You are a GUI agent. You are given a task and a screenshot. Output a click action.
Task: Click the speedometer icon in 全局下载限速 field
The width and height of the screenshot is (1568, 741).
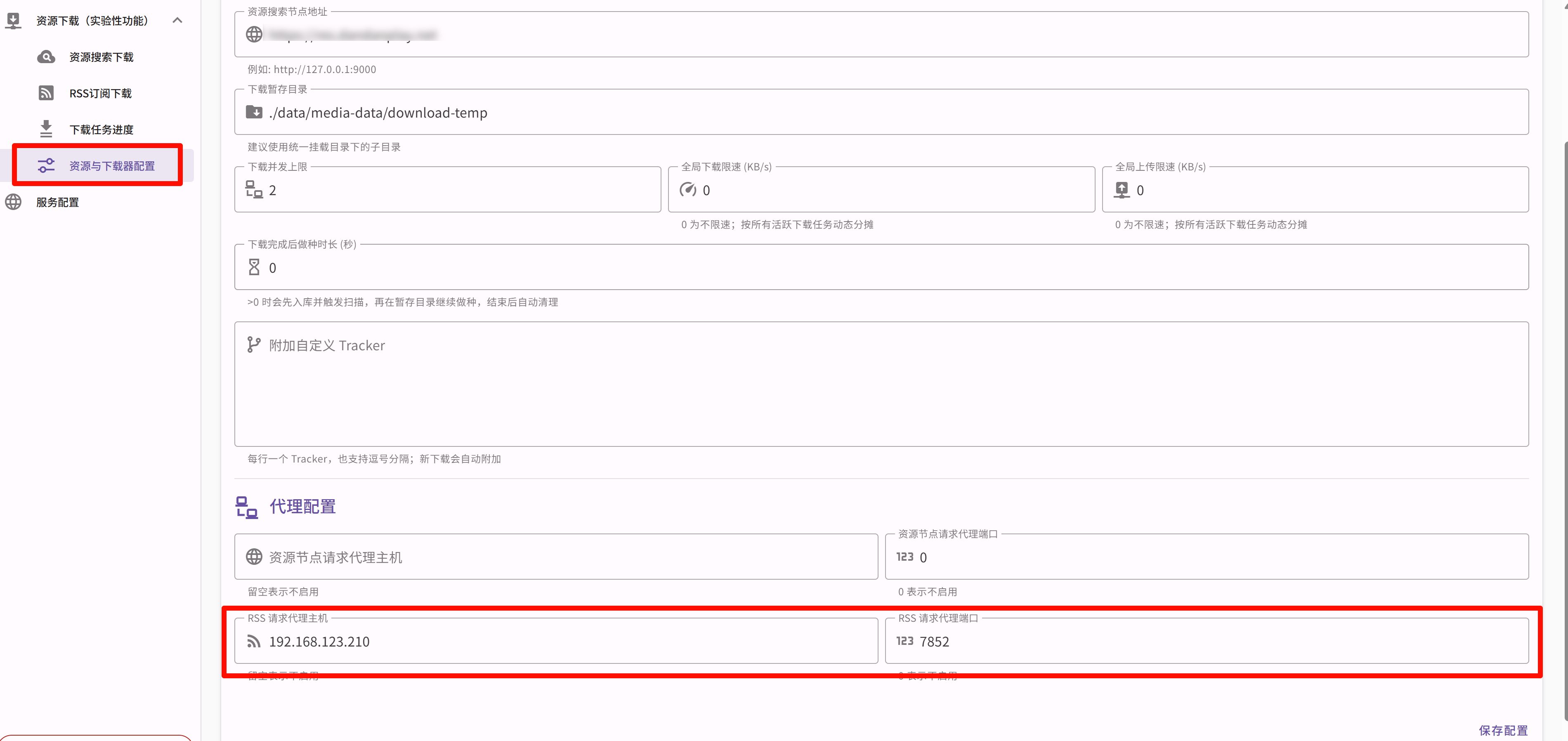[688, 190]
